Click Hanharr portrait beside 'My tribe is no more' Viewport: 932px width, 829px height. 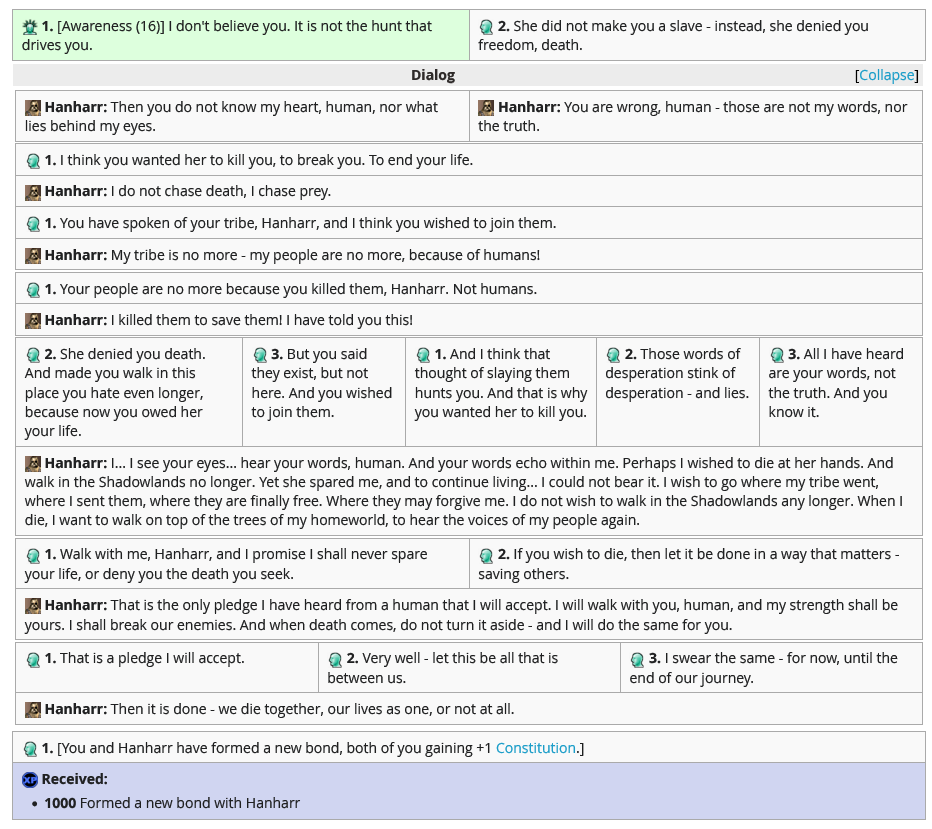(33, 256)
